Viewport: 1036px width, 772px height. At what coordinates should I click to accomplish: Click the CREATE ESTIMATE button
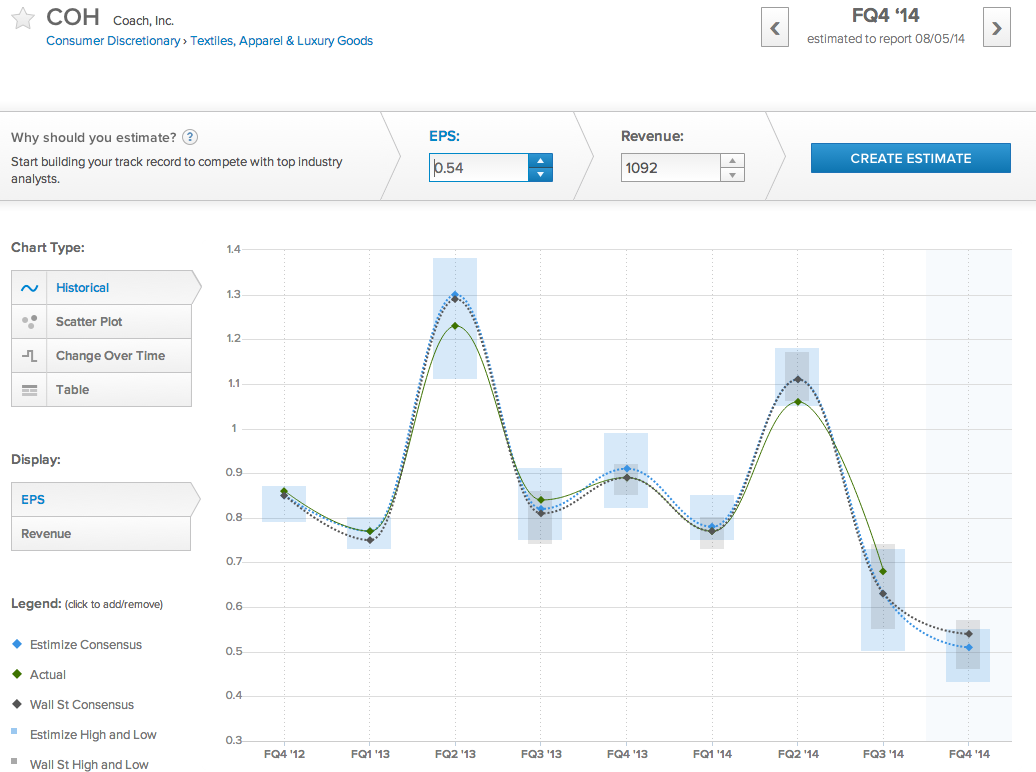(910, 158)
